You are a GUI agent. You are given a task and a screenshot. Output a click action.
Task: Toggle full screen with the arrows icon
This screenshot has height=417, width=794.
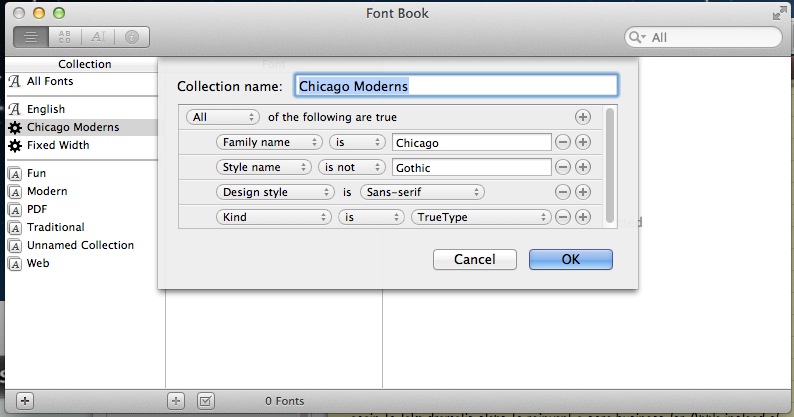[779, 14]
